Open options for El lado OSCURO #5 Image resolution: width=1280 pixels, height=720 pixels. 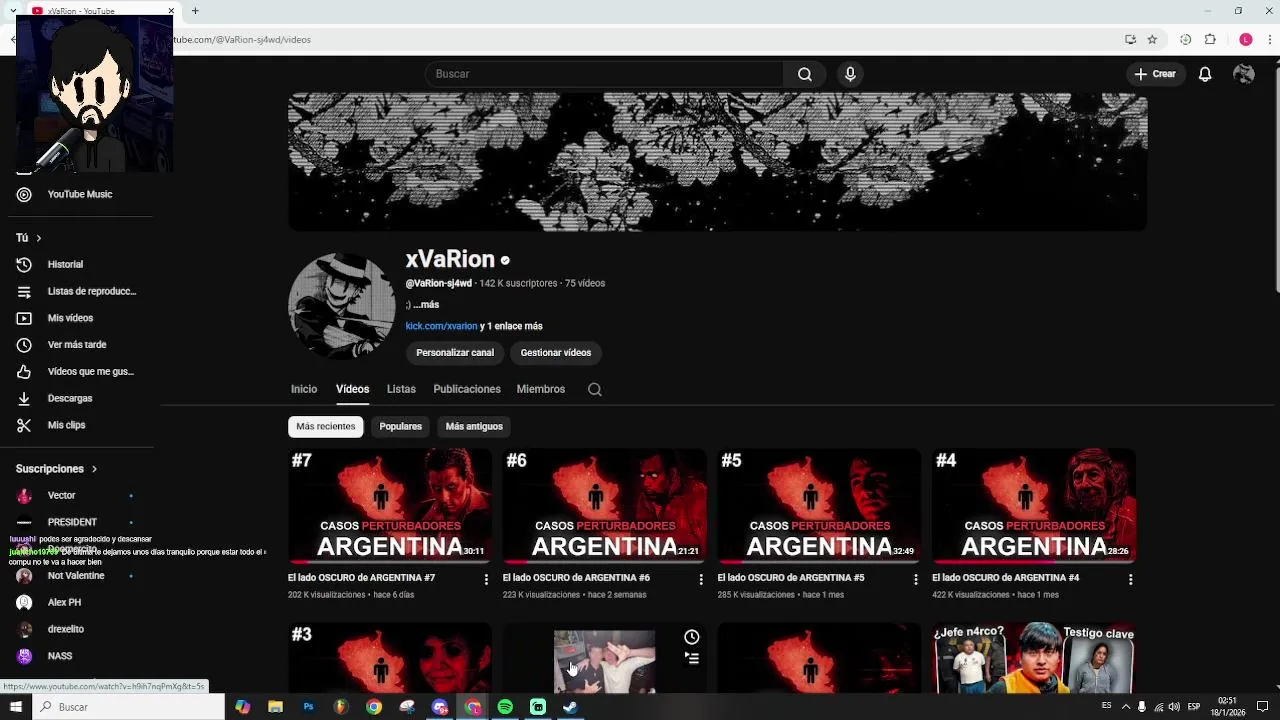coord(915,579)
